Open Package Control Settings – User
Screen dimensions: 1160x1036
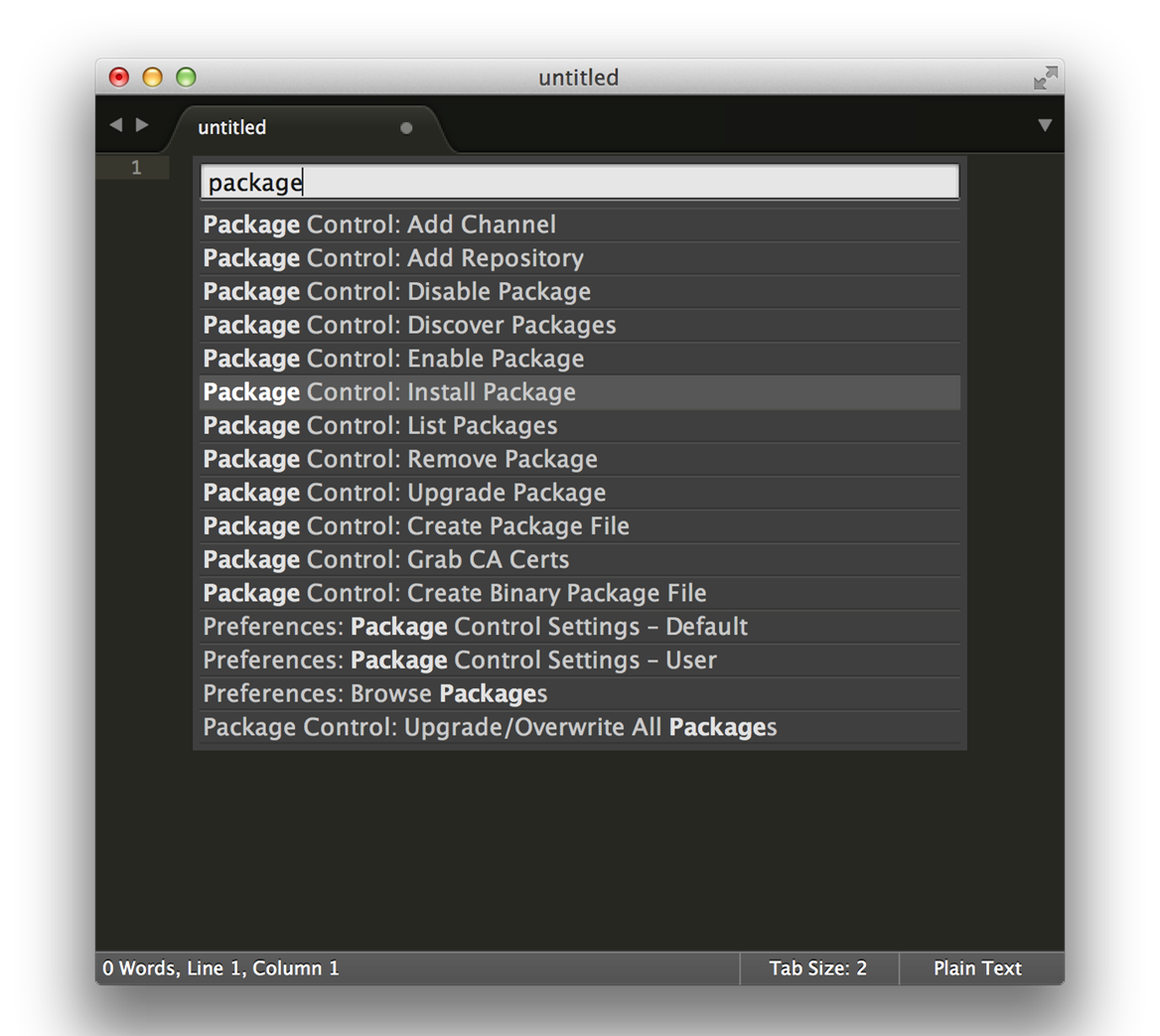[580, 661]
